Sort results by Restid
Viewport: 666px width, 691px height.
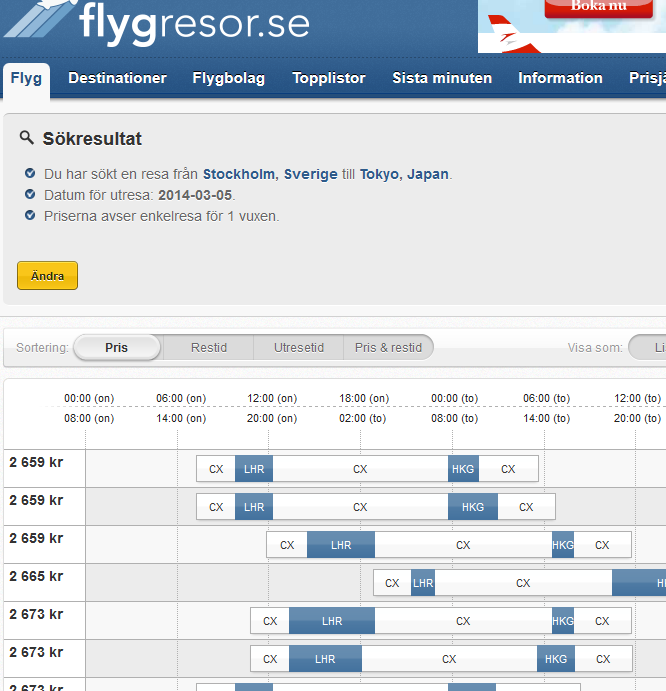(x=209, y=348)
